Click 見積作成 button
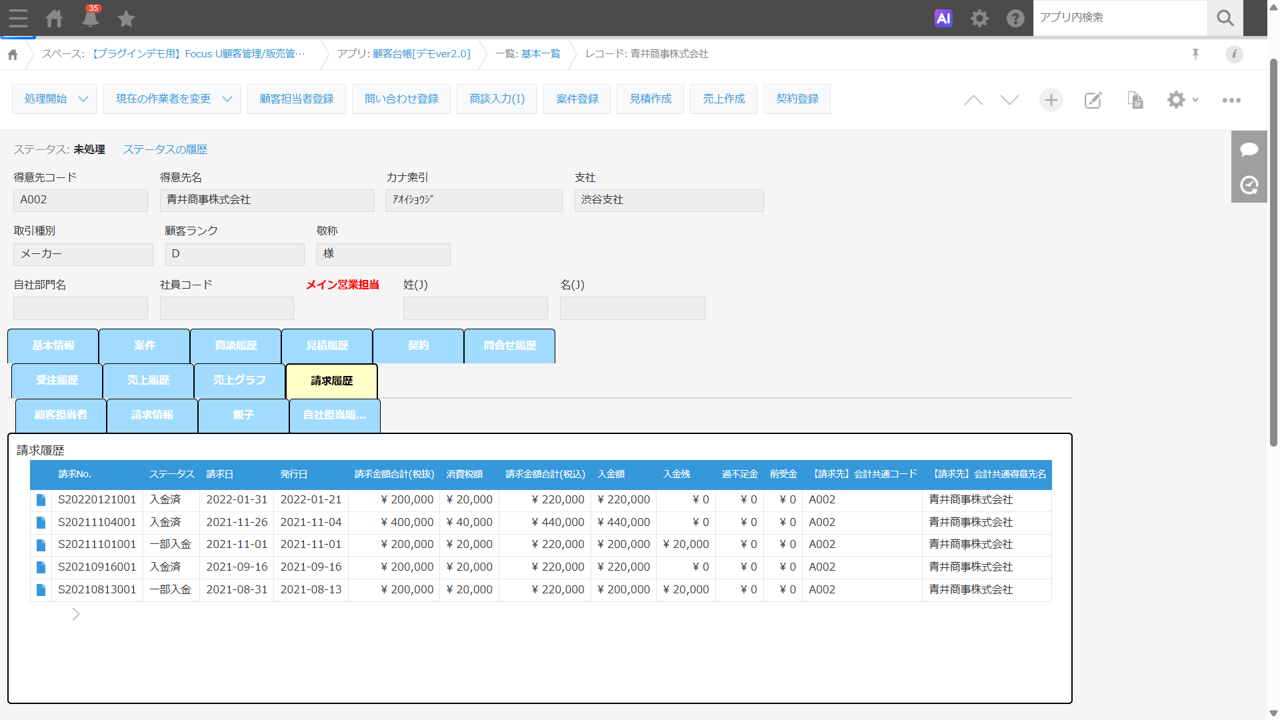The image size is (1280, 720). pyautogui.click(x=650, y=99)
